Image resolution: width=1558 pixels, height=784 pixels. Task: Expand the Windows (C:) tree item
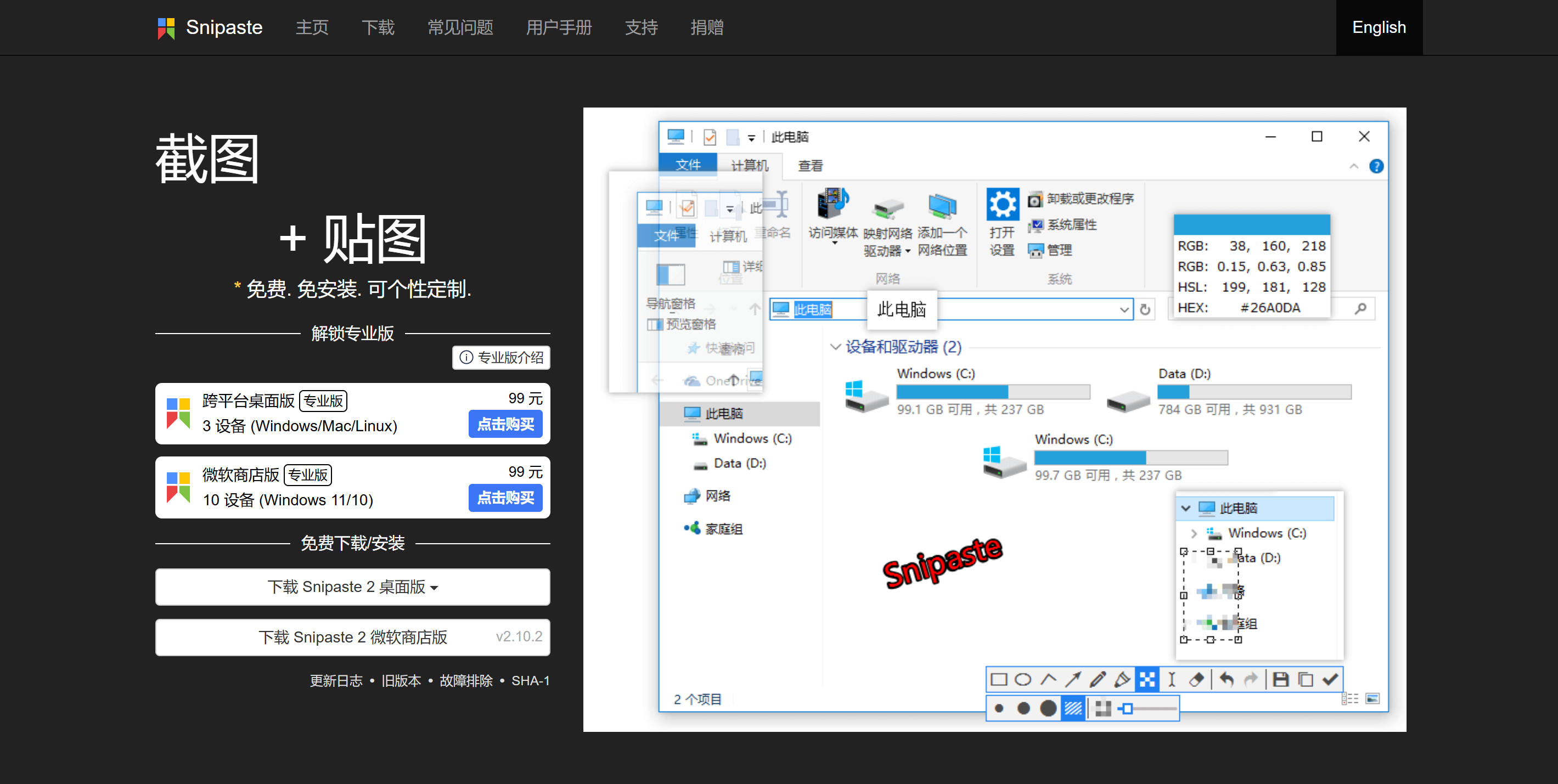pyautogui.click(x=1194, y=533)
